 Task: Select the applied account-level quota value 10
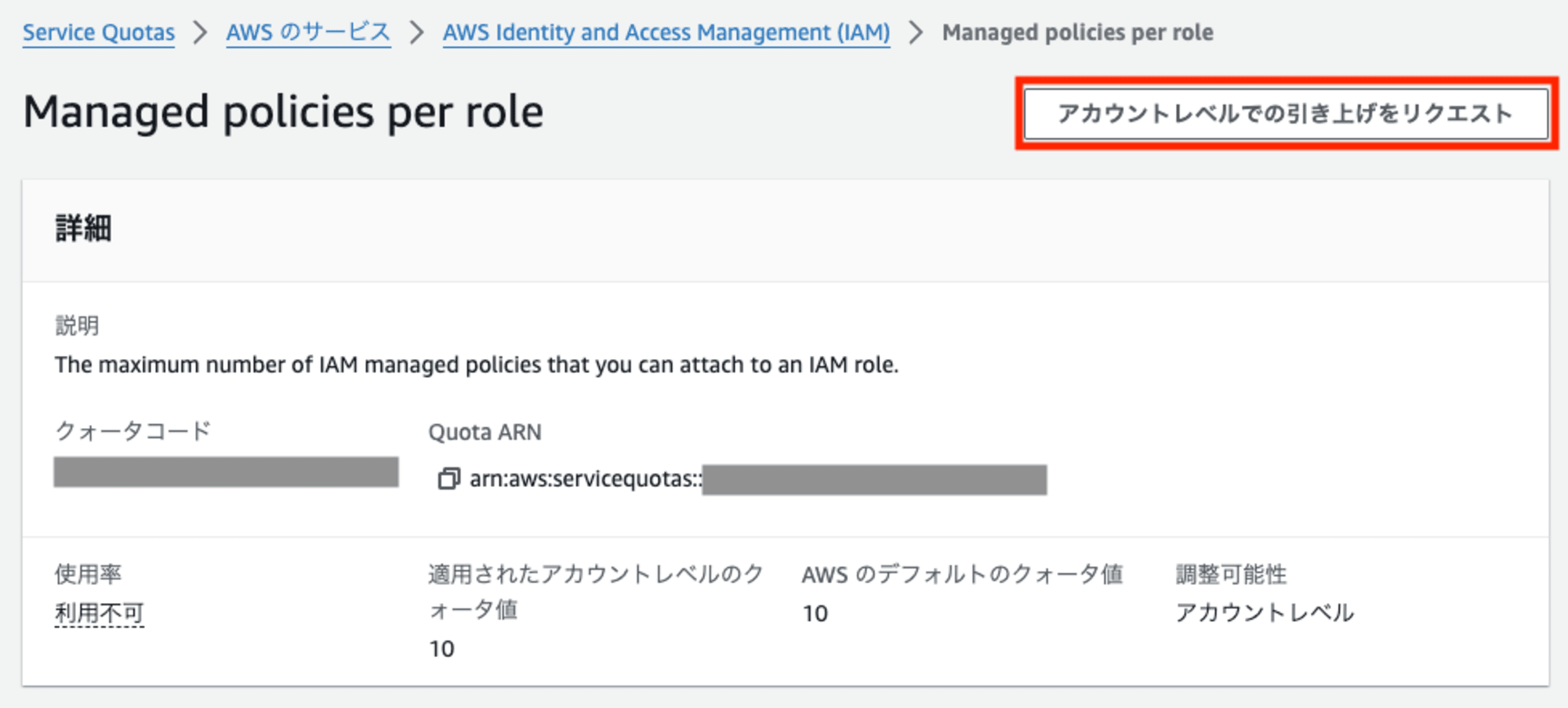pyautogui.click(x=441, y=648)
